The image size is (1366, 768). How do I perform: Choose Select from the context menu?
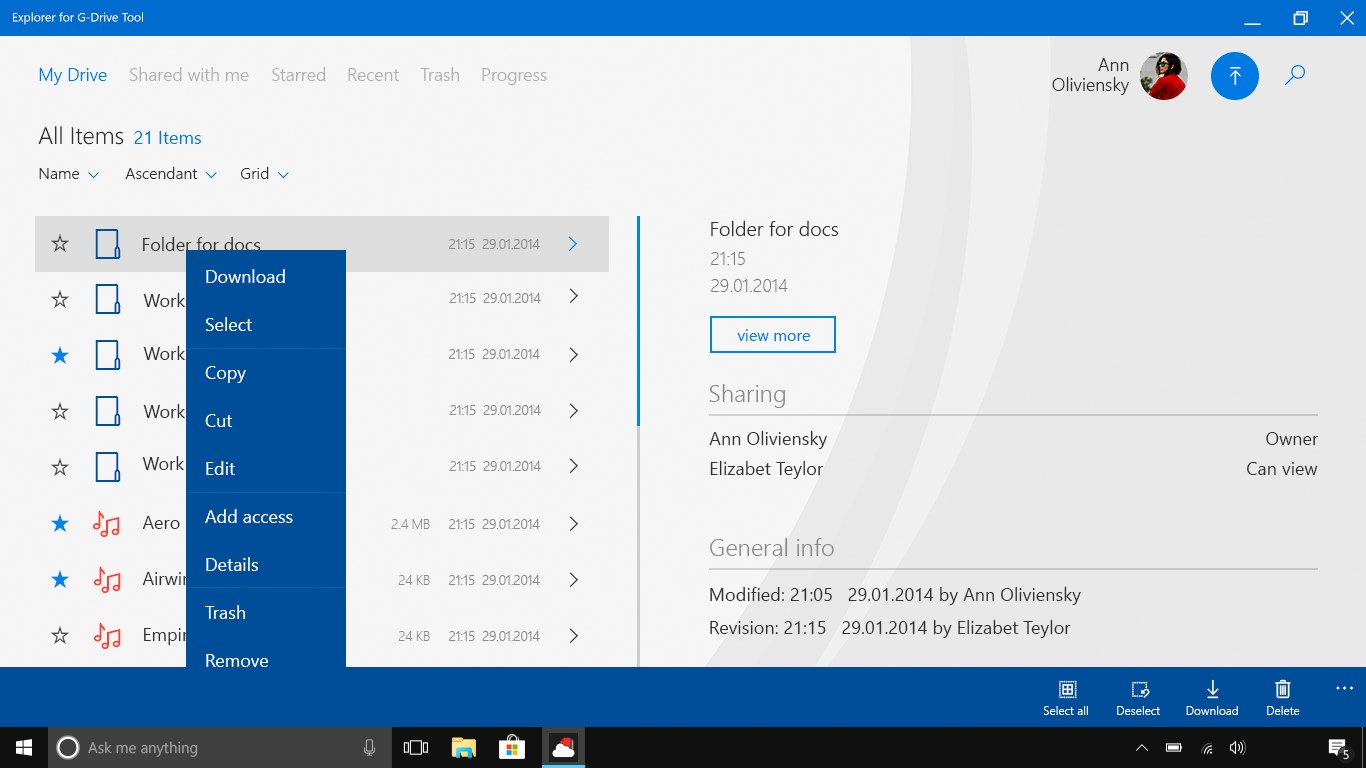tap(266, 325)
